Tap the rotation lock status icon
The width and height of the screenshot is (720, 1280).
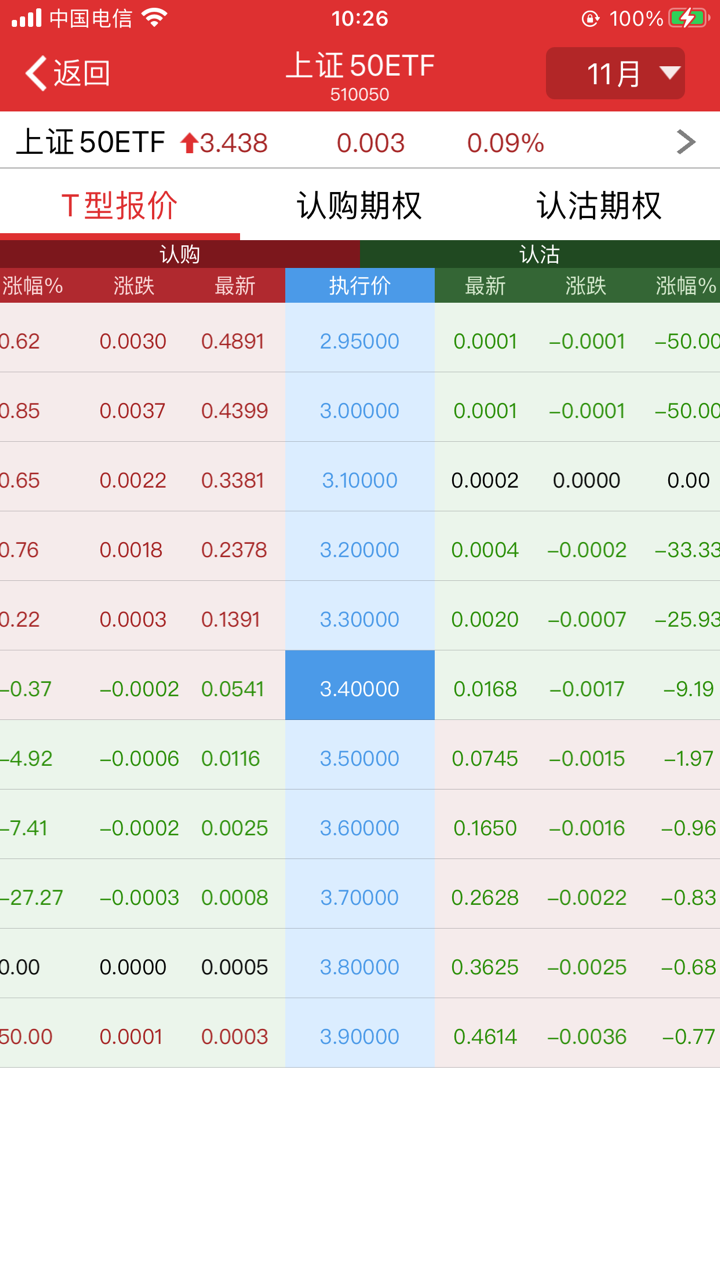pos(591,18)
